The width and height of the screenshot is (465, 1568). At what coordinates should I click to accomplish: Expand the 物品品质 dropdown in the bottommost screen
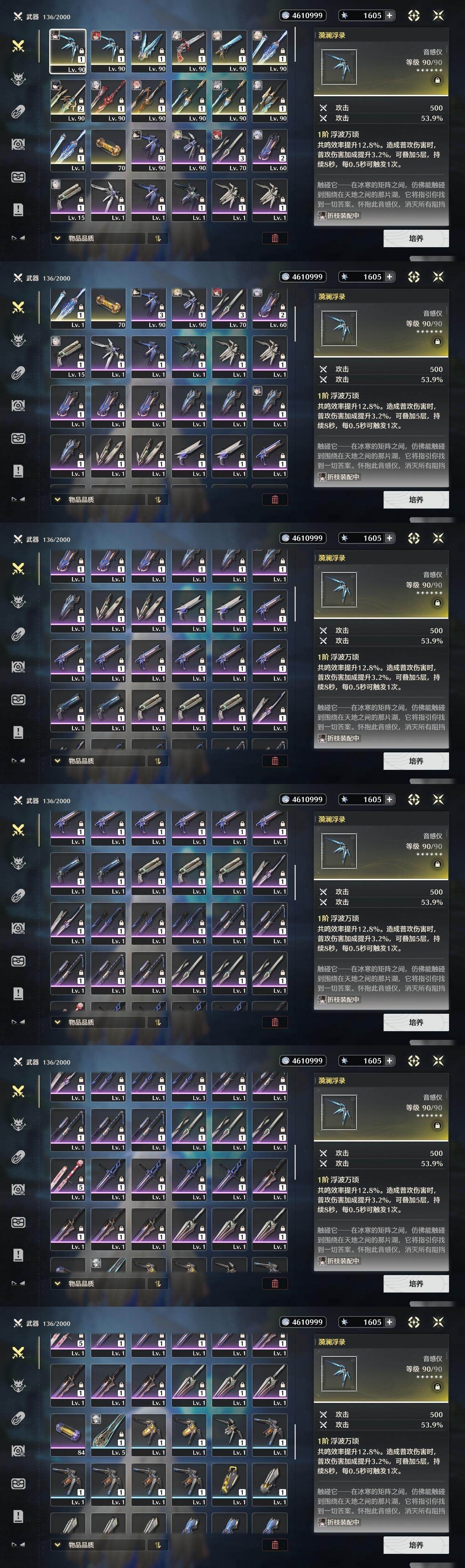coord(98,1544)
